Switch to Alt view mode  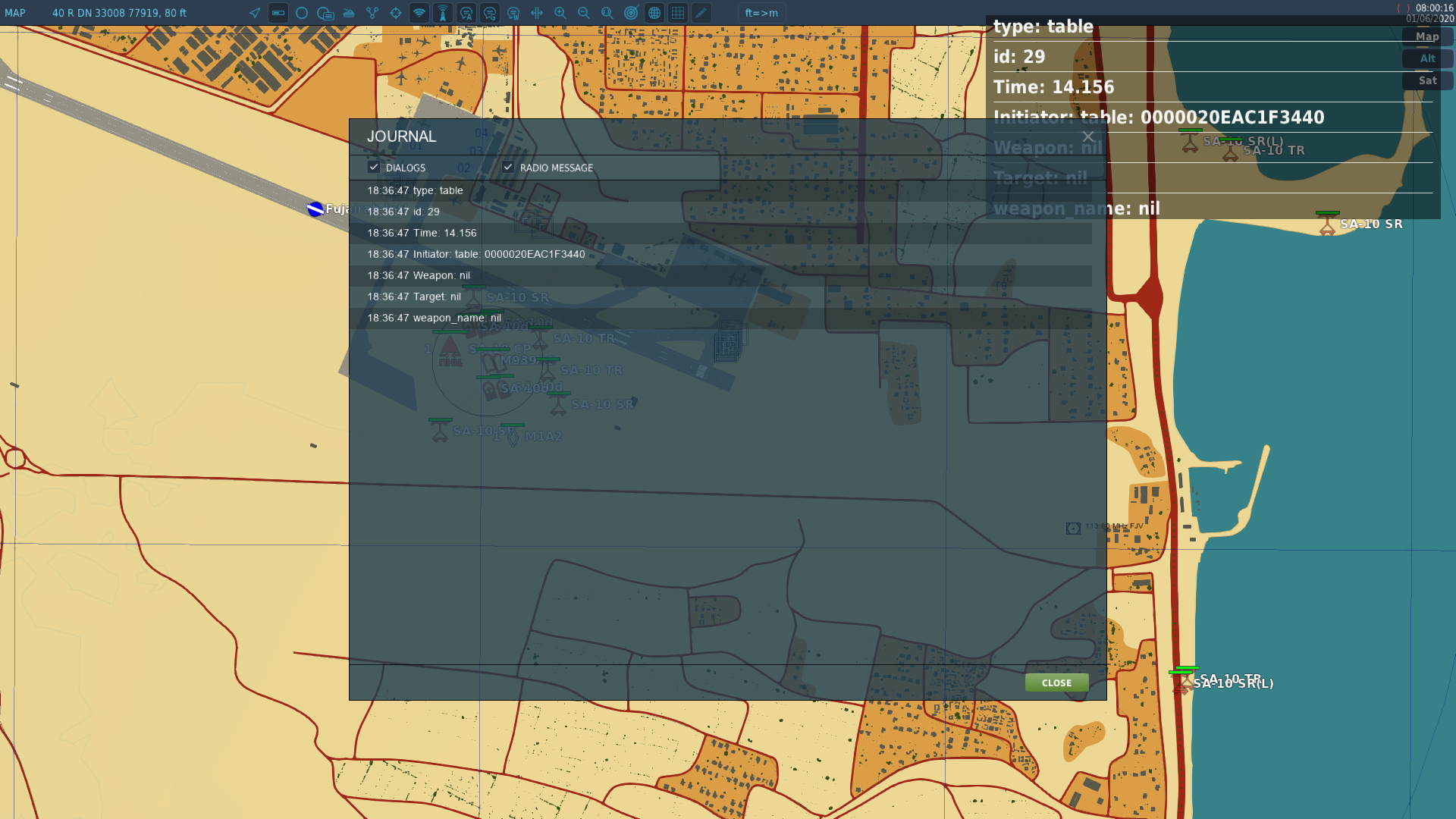click(1427, 58)
